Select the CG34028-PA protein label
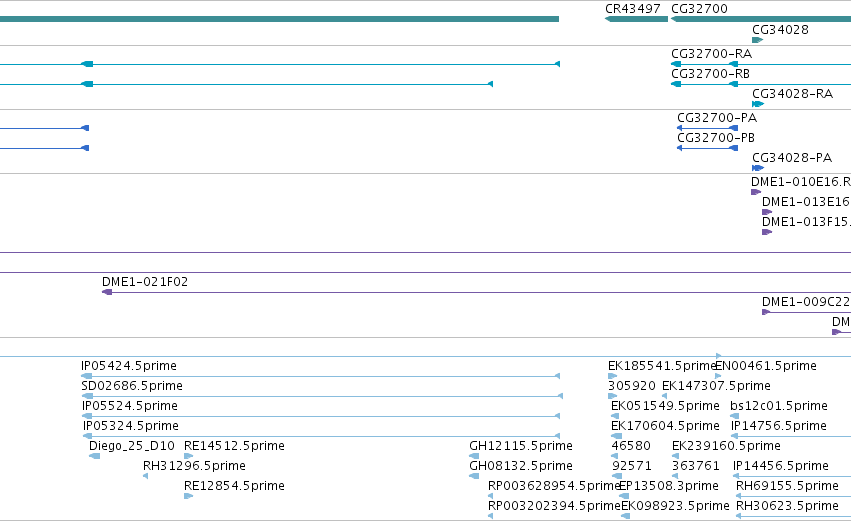The width and height of the screenshot is (851, 521). click(792, 158)
